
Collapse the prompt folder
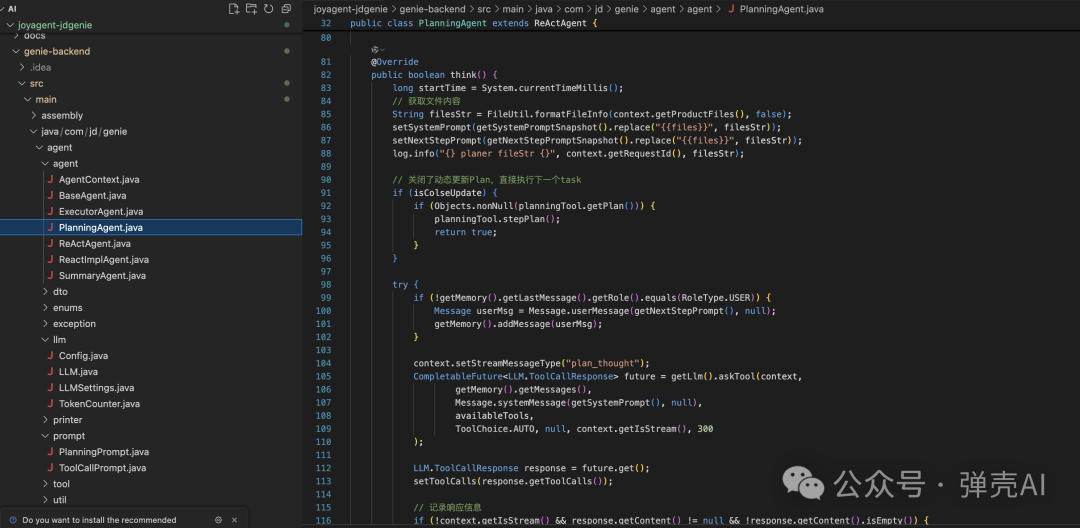tap(45, 436)
